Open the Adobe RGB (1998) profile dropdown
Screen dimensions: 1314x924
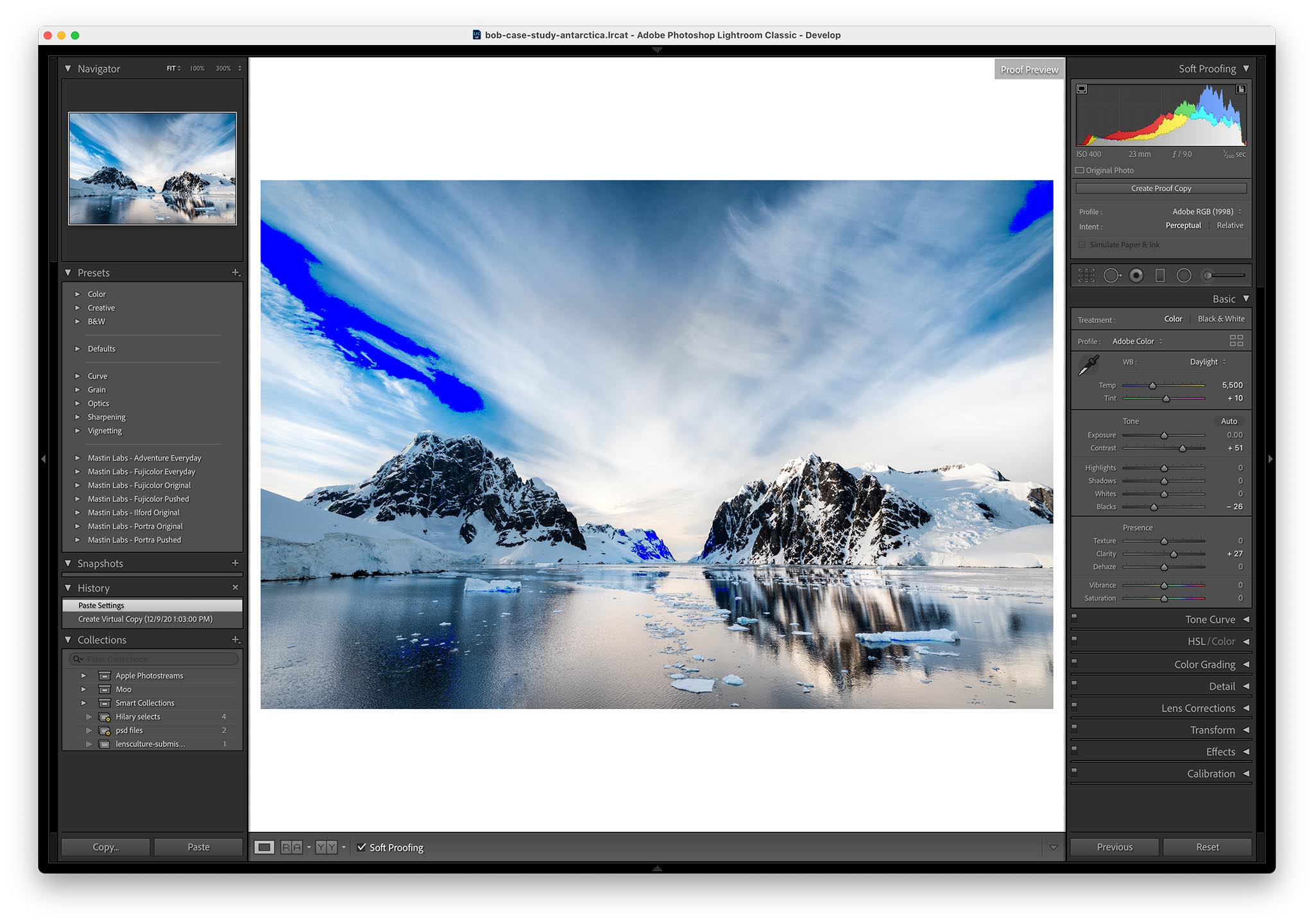tap(1207, 211)
